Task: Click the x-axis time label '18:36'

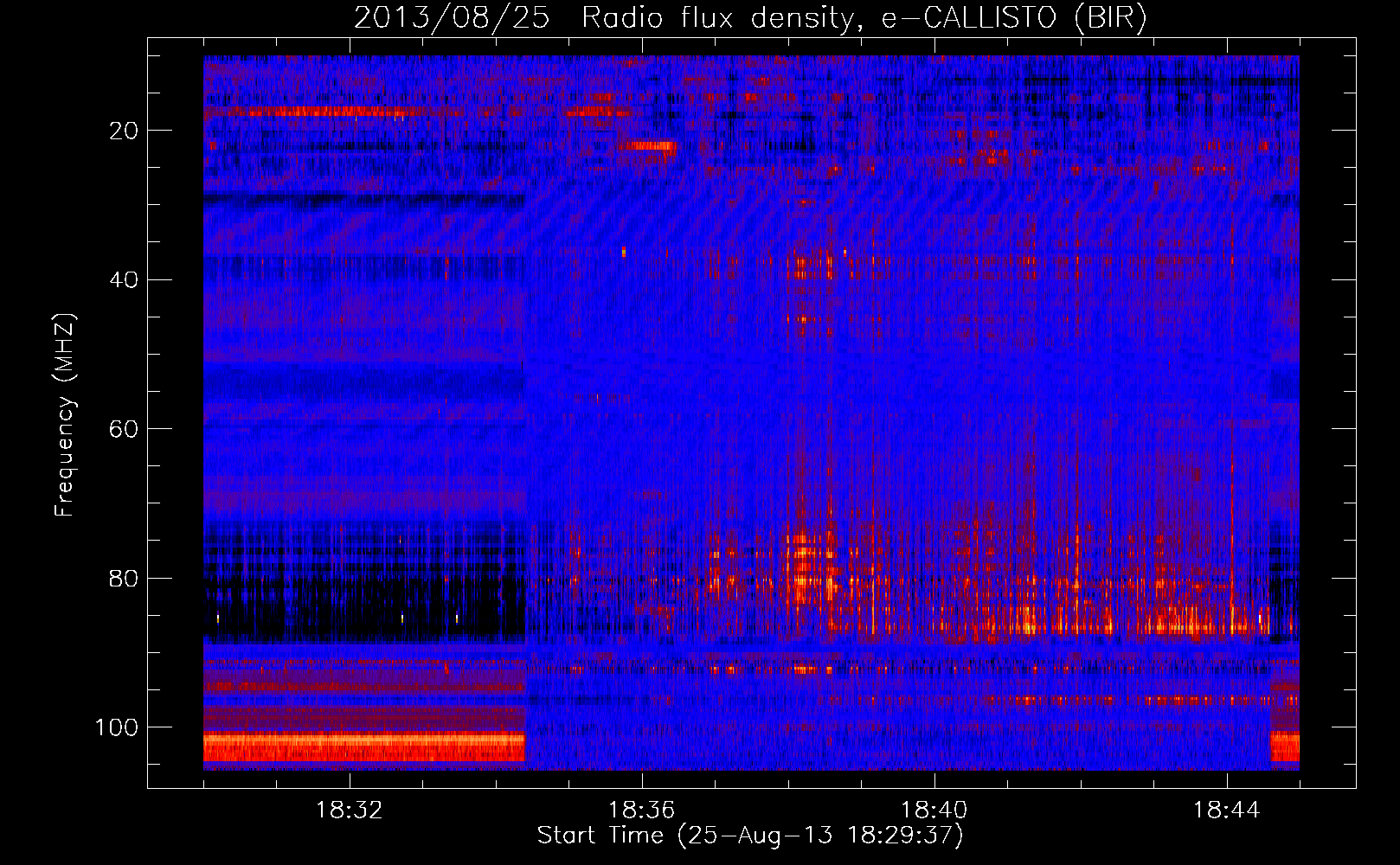Action: 642,811
